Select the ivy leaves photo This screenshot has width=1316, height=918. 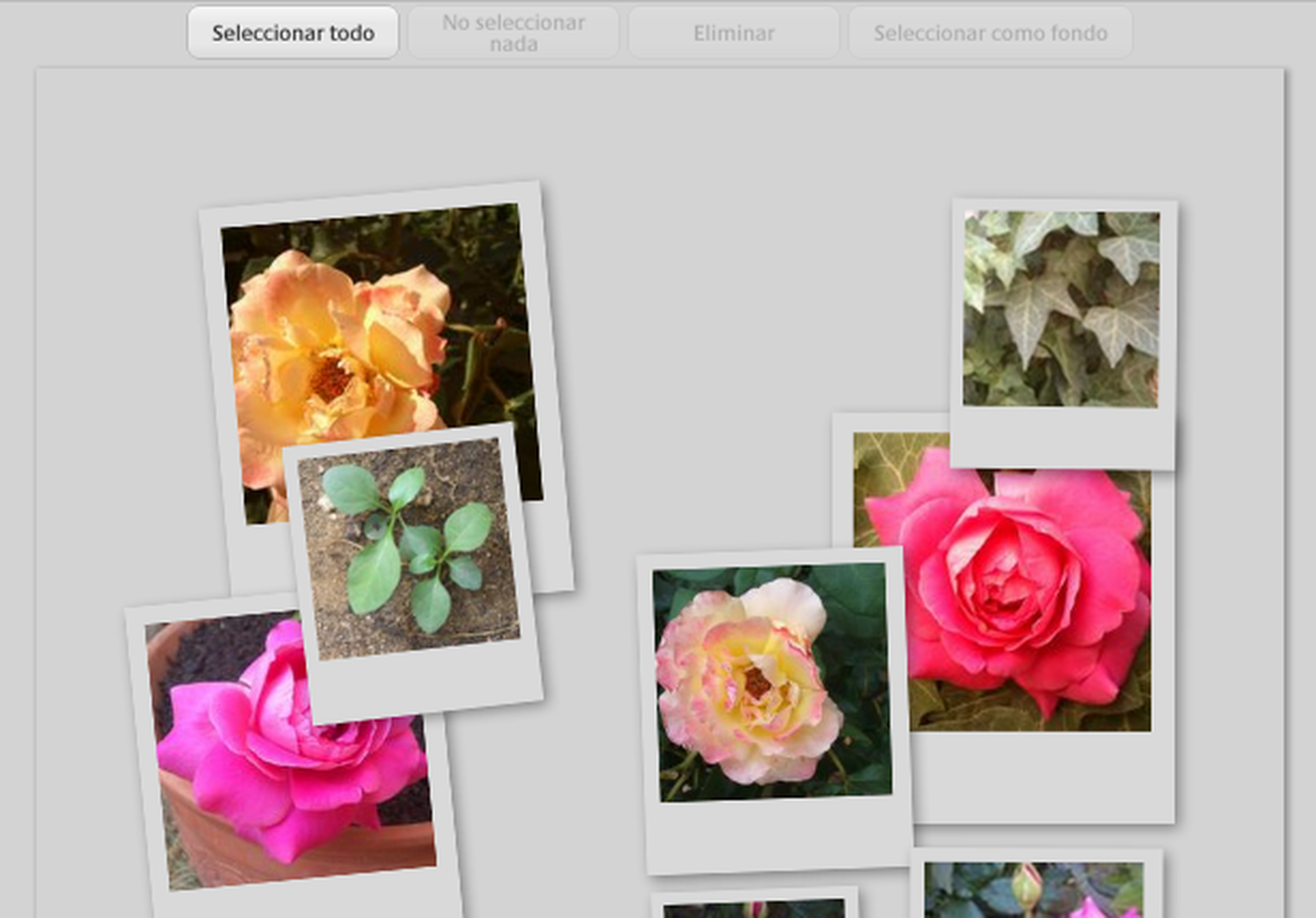(1061, 309)
